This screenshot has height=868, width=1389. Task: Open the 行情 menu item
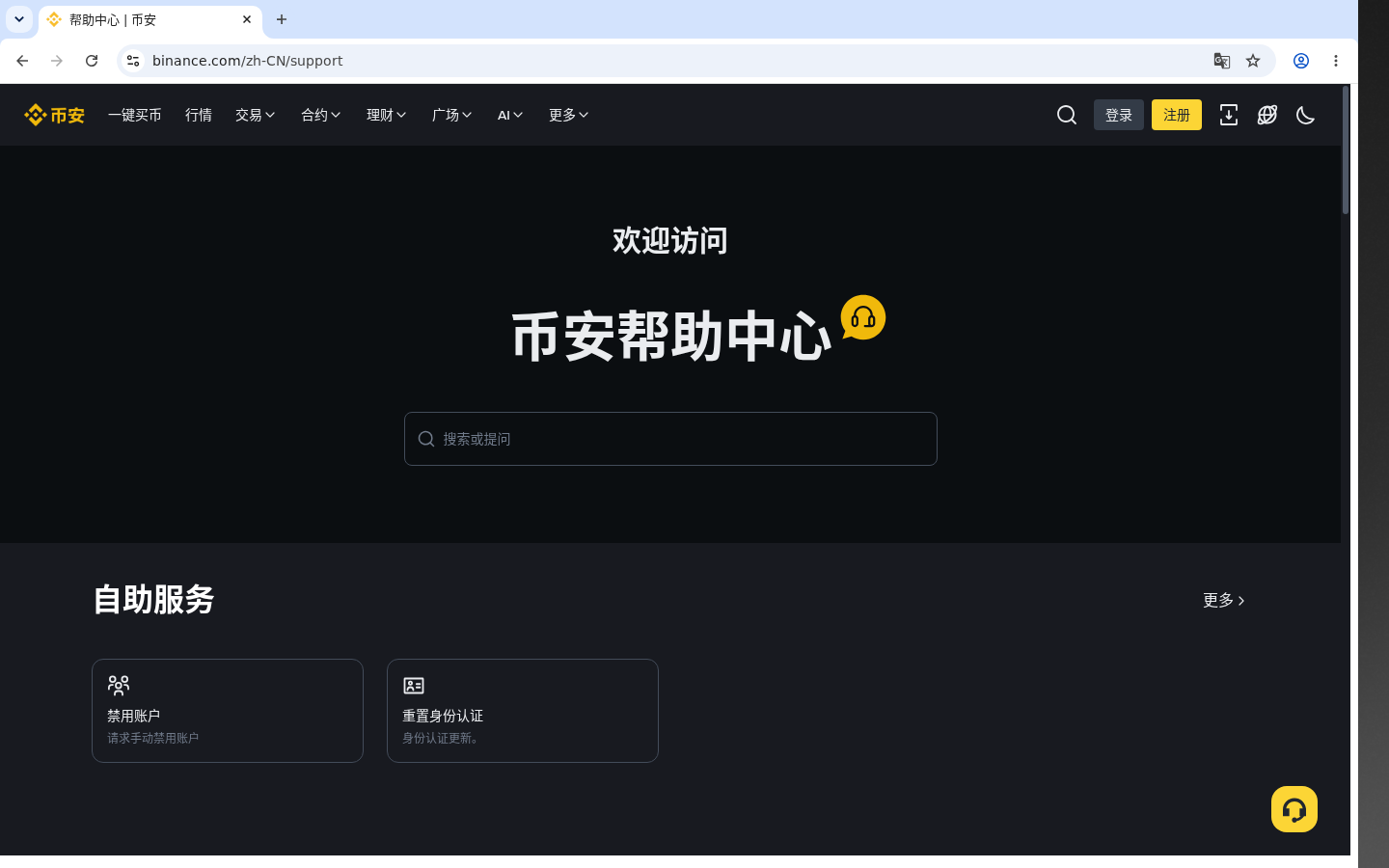click(x=199, y=115)
